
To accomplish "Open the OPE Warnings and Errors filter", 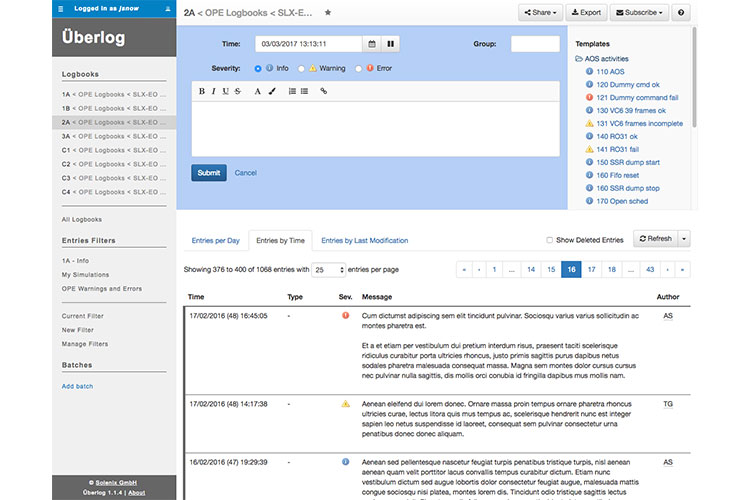I will coord(101,289).
